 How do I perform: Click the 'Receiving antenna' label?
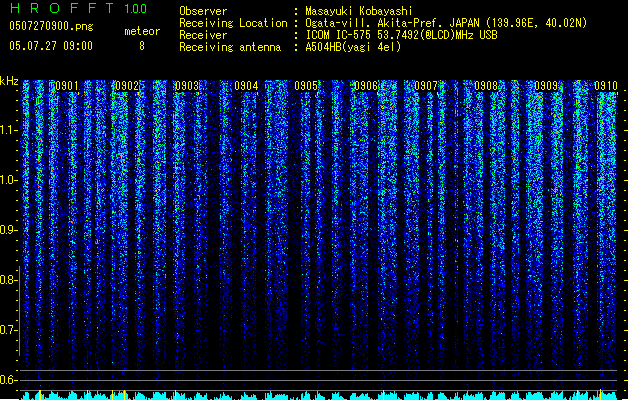230,47
